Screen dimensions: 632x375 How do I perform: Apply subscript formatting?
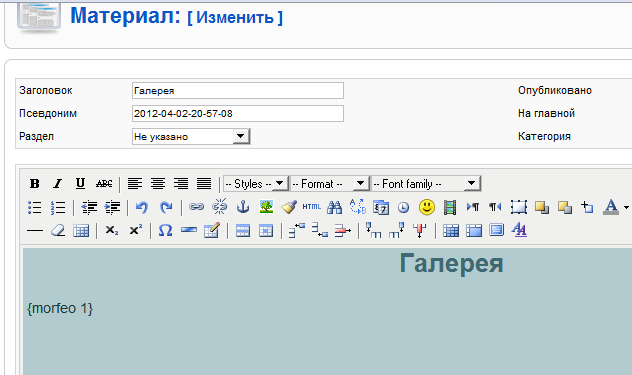click(112, 231)
